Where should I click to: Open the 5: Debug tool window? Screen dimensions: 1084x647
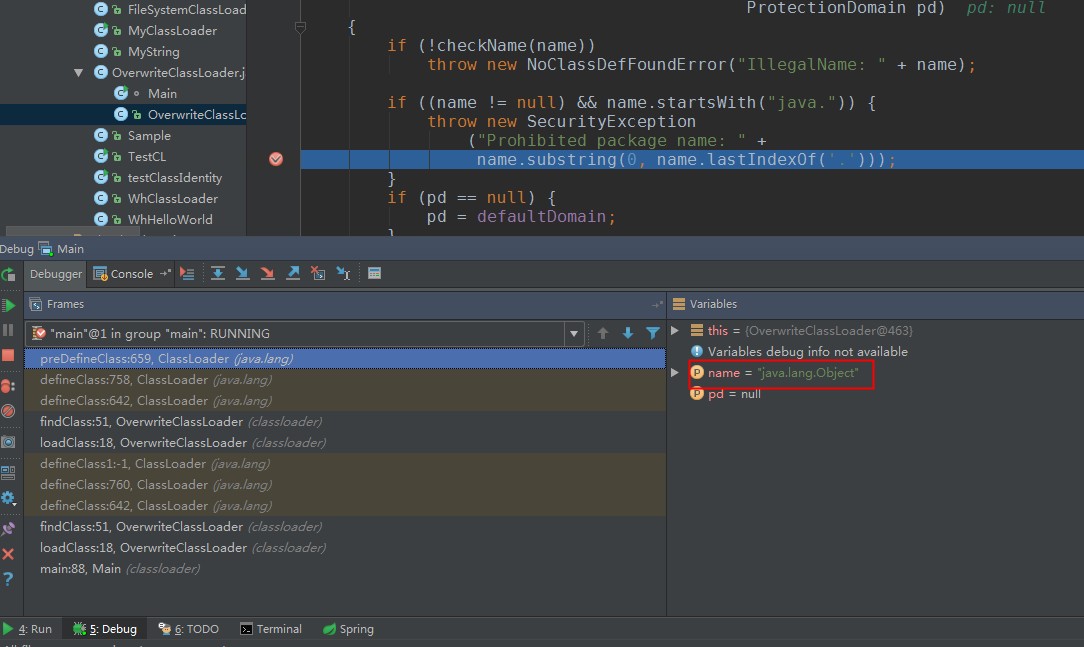(x=105, y=629)
